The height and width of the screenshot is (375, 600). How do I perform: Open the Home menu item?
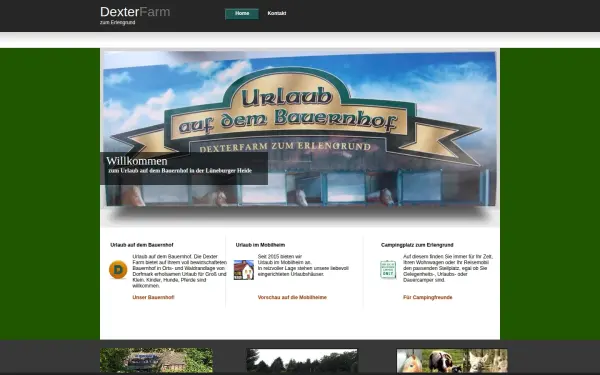[x=242, y=14]
